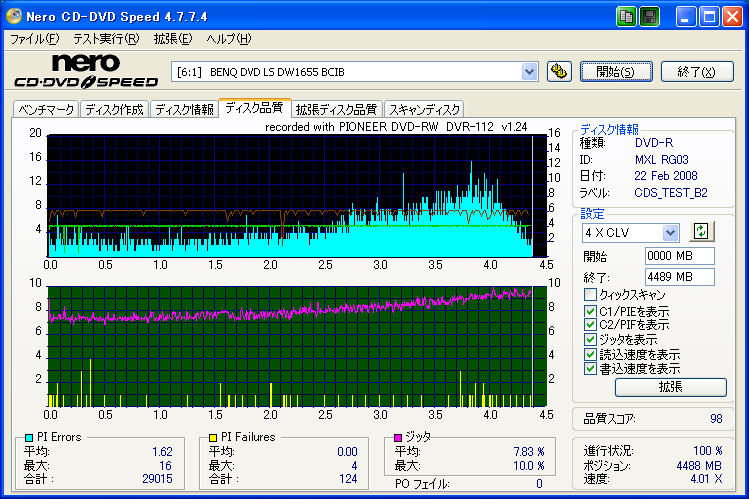Switch to the ベンチマーク tab
The width and height of the screenshot is (749, 499).
pos(46,109)
